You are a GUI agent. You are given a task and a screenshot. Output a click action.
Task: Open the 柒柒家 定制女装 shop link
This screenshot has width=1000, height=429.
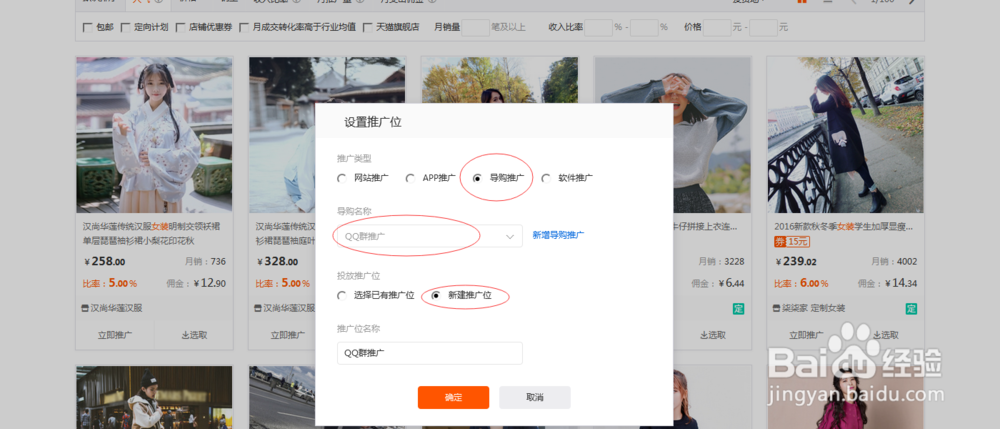[x=814, y=308]
